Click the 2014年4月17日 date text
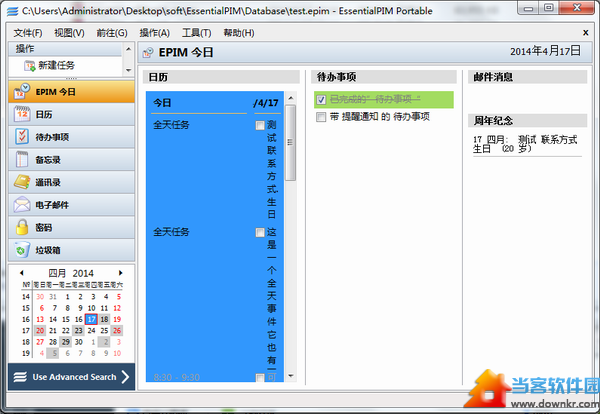Screen dimensions: 600x414 click(545, 51)
